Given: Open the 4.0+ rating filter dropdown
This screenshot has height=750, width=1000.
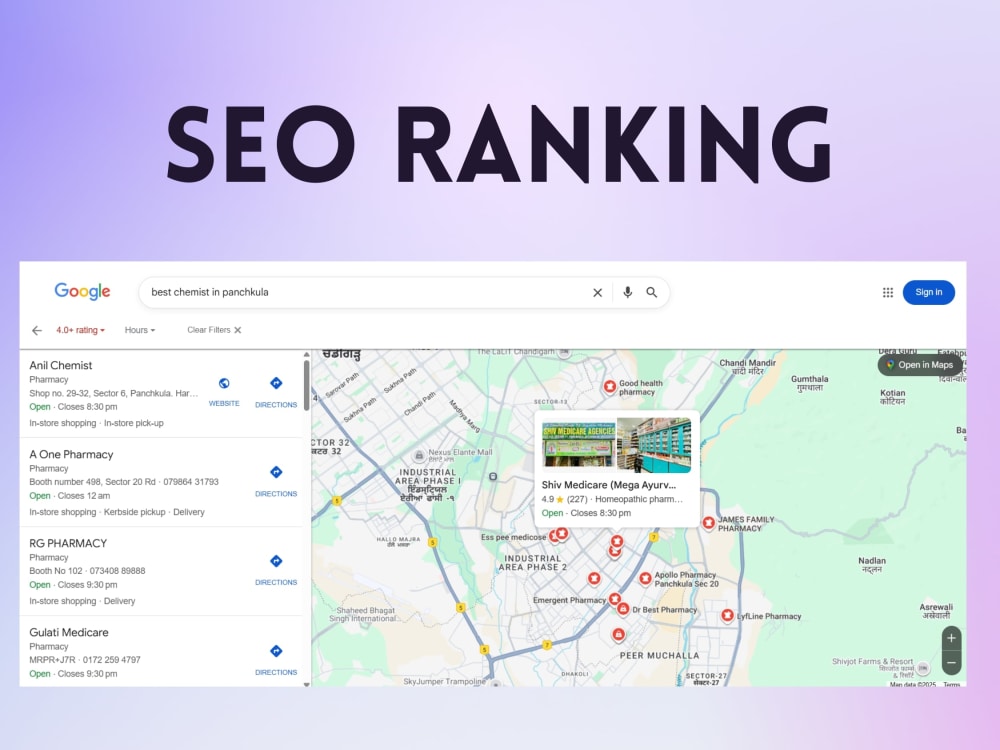Looking at the screenshot, I should coord(80,330).
